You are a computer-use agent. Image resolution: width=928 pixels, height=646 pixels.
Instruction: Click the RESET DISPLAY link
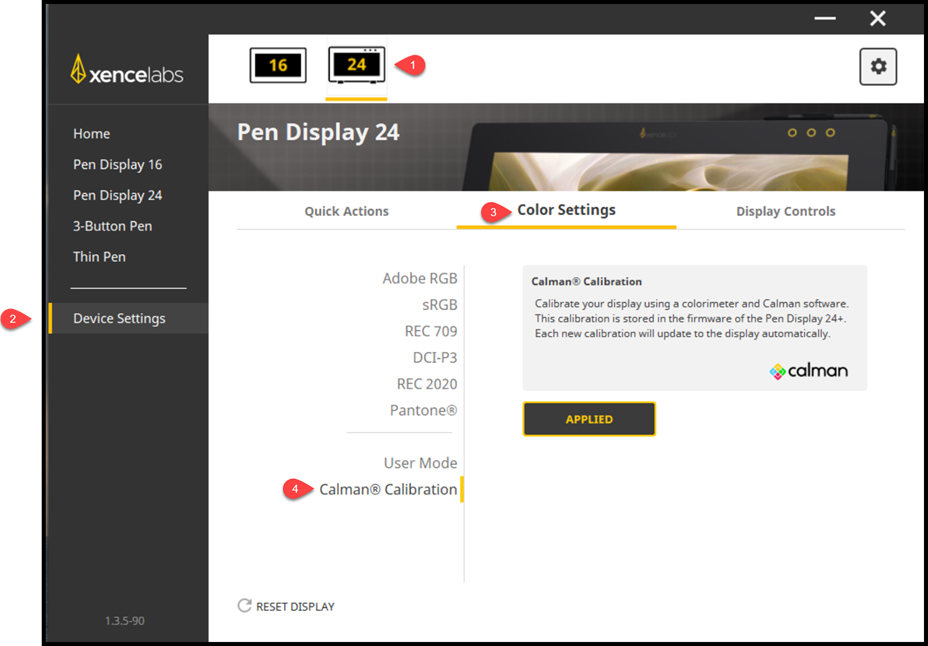(295, 606)
